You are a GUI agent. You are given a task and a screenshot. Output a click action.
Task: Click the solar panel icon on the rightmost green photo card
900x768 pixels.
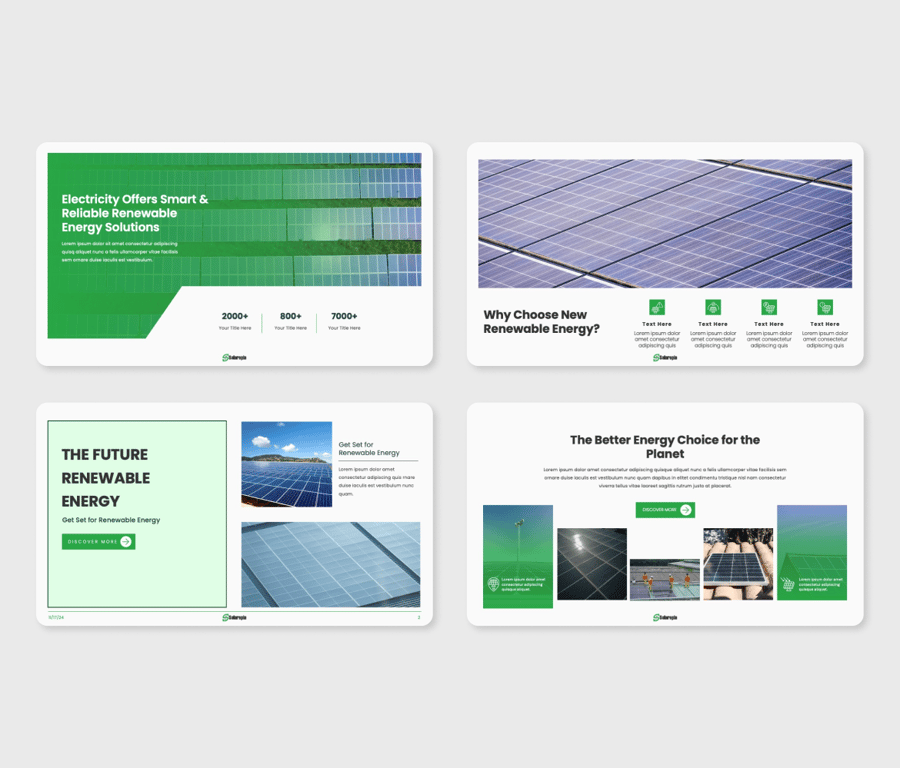[788, 585]
